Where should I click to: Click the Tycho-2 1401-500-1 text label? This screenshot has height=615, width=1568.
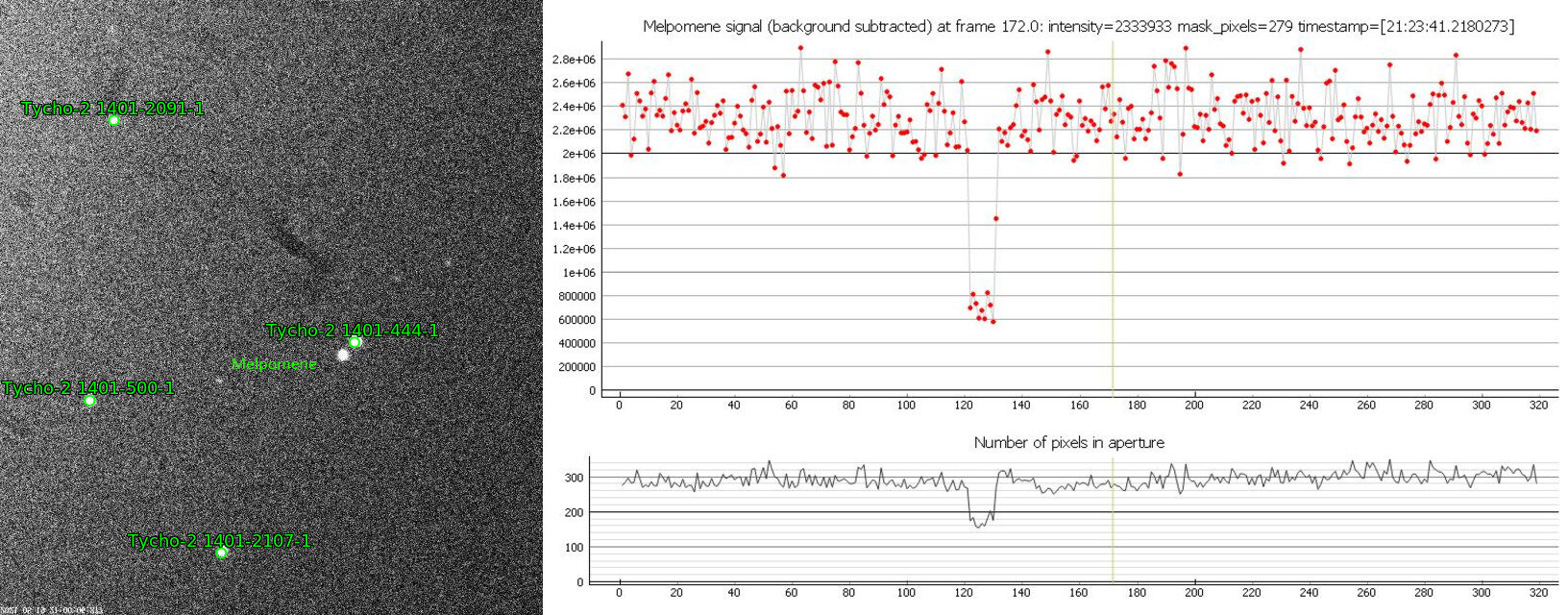click(x=88, y=388)
